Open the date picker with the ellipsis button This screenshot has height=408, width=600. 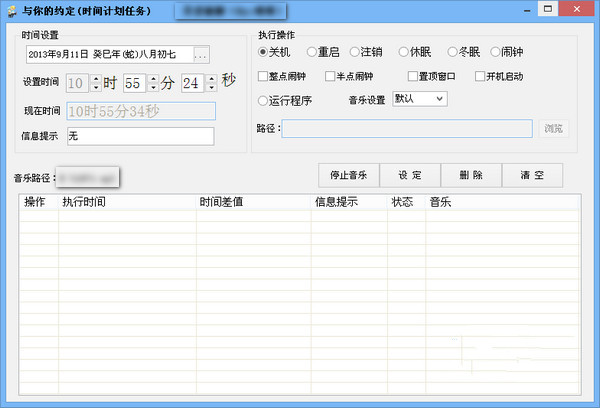(x=201, y=54)
